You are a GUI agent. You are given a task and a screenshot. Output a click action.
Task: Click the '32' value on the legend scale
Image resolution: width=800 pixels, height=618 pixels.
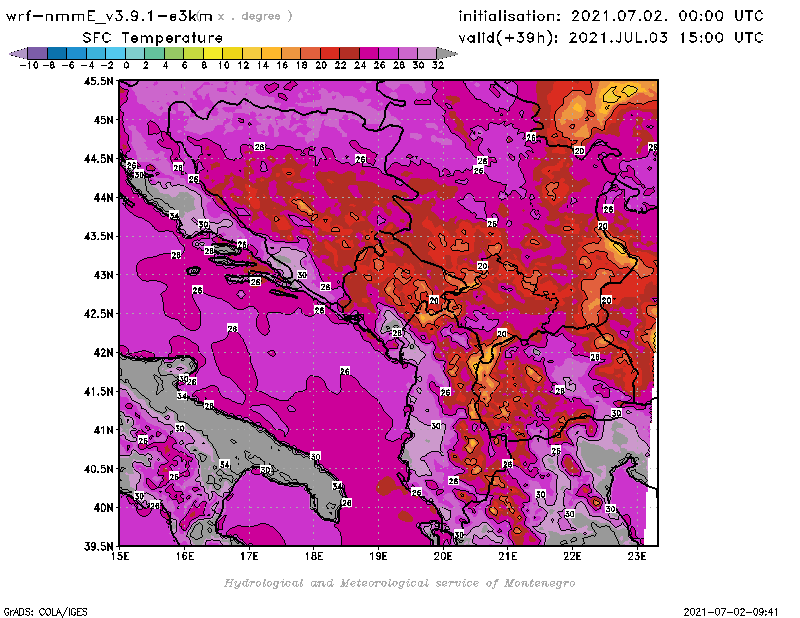point(438,65)
